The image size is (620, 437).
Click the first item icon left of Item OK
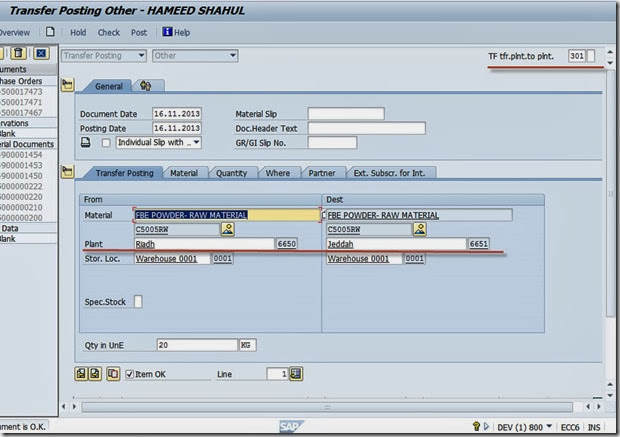coord(81,374)
